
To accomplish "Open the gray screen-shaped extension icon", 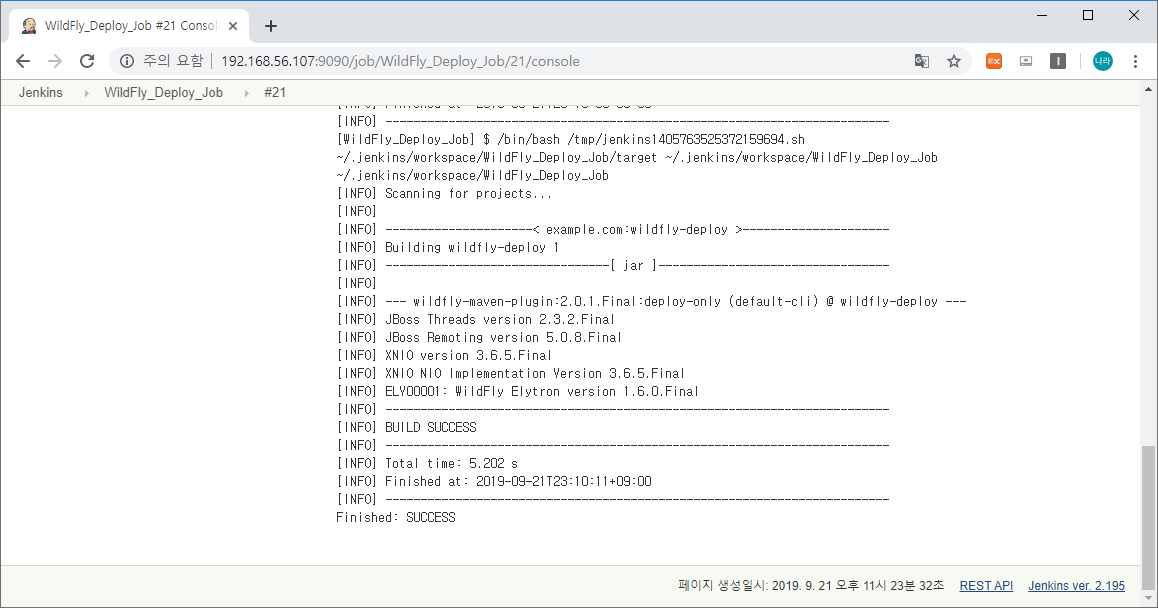I will [x=1026, y=61].
